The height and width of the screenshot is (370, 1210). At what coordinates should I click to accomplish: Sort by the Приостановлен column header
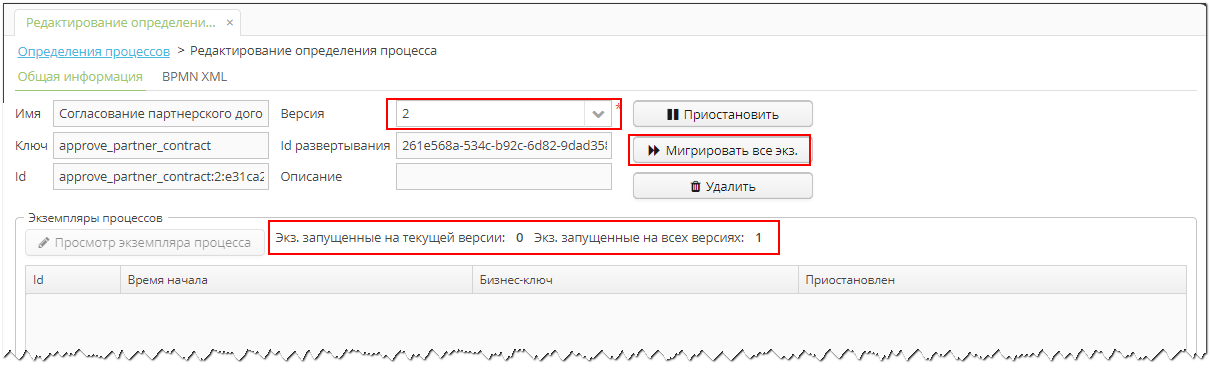[992, 280]
